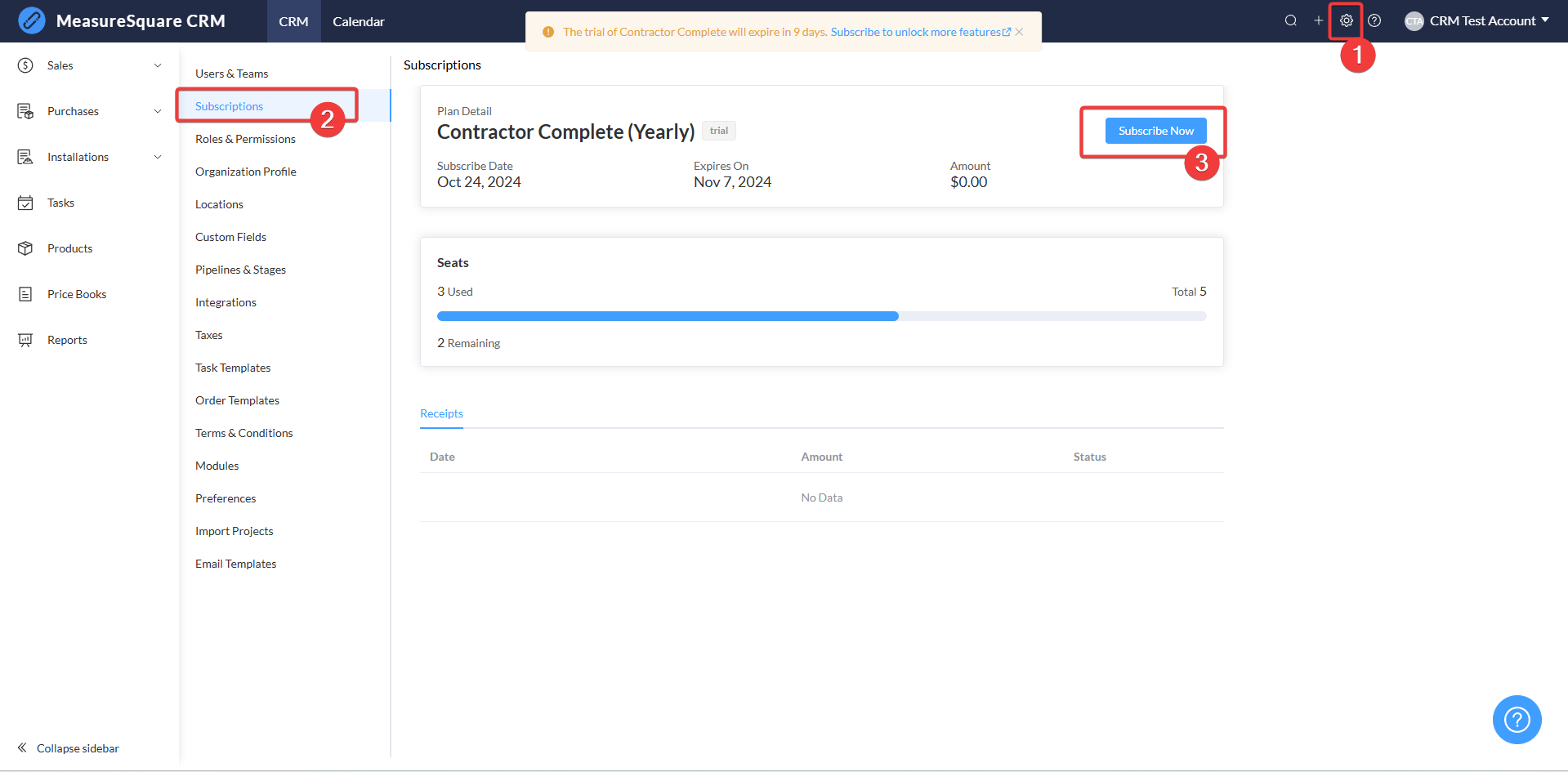This screenshot has height=772, width=1568.
Task: Open Taxes settings
Action: tap(209, 335)
